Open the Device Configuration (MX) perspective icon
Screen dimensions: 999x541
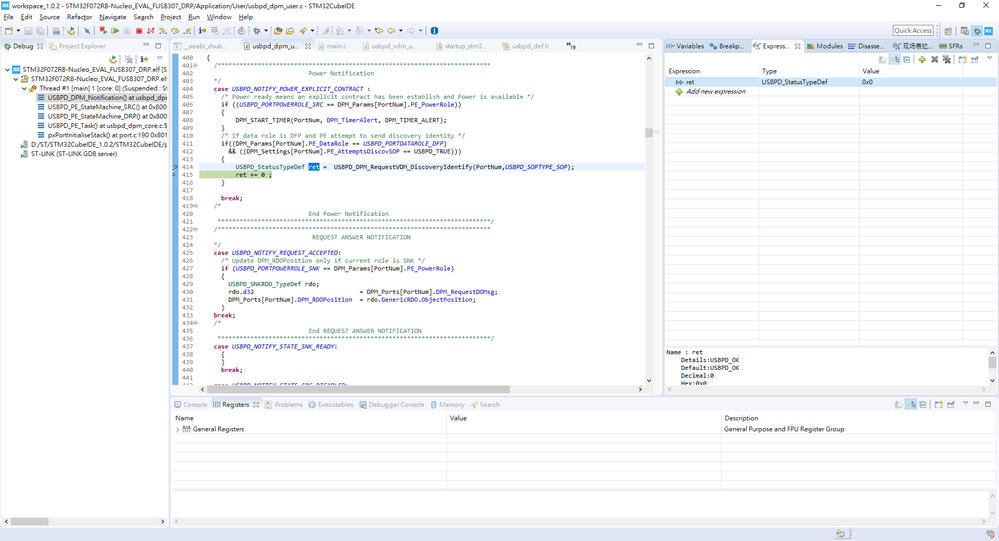click(989, 31)
